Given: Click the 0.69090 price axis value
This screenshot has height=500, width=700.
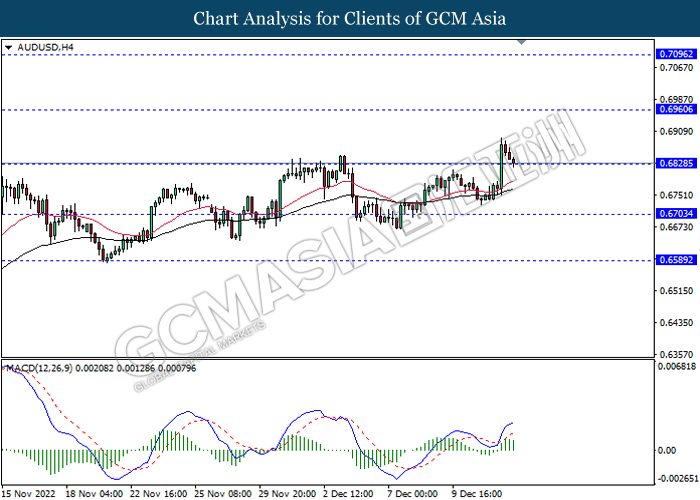Looking at the screenshot, I should pyautogui.click(x=676, y=132).
